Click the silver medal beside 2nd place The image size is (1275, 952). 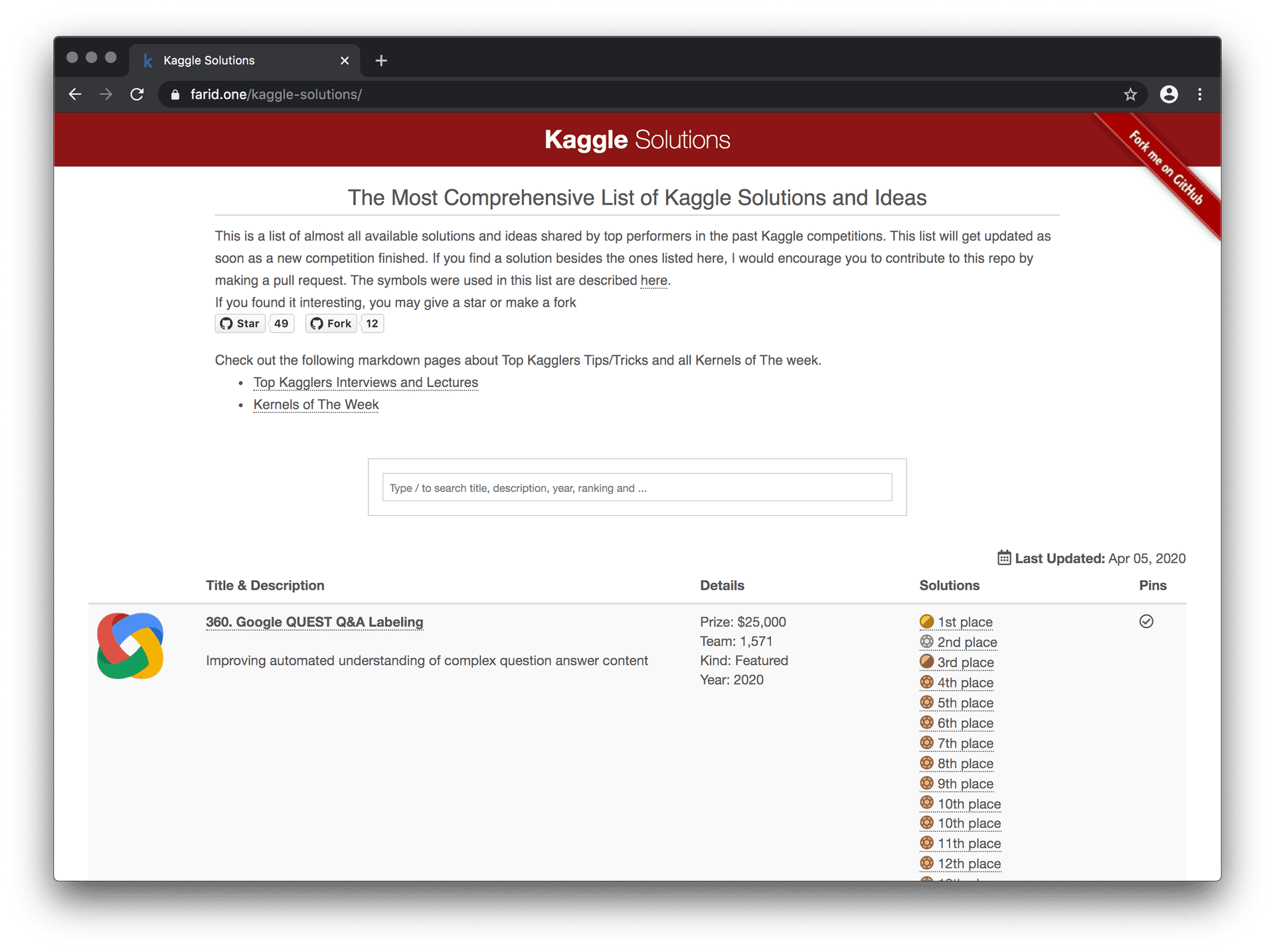(926, 641)
